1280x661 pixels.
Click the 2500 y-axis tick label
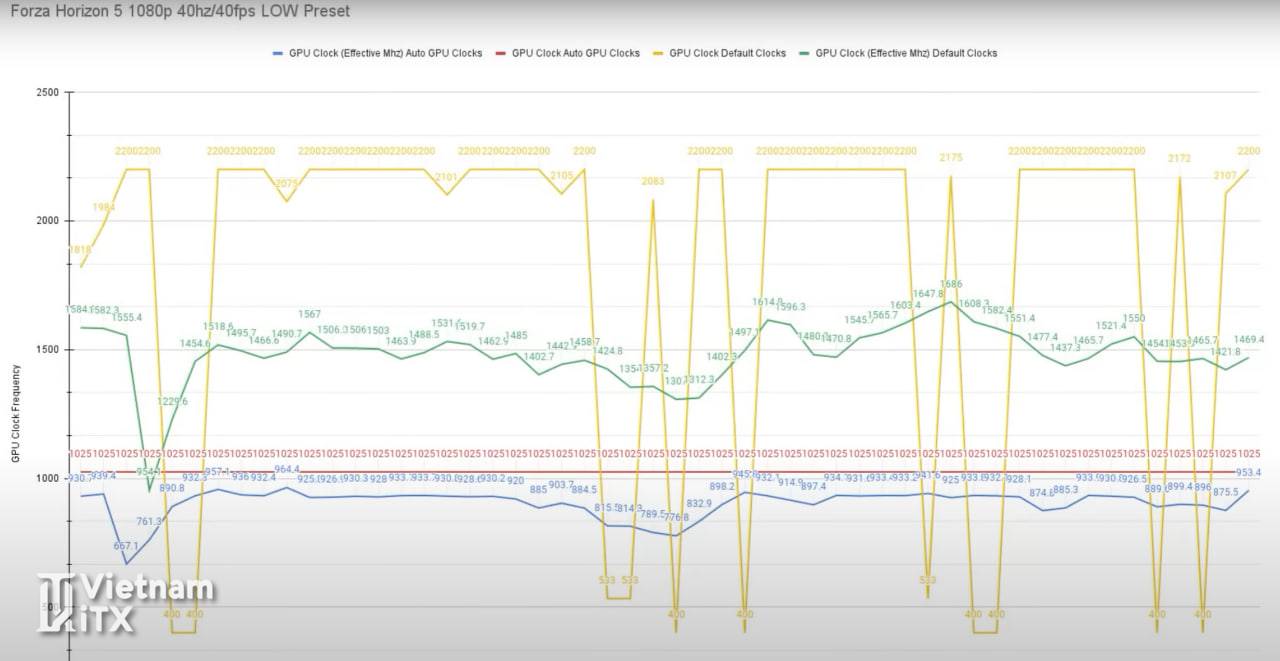48,93
